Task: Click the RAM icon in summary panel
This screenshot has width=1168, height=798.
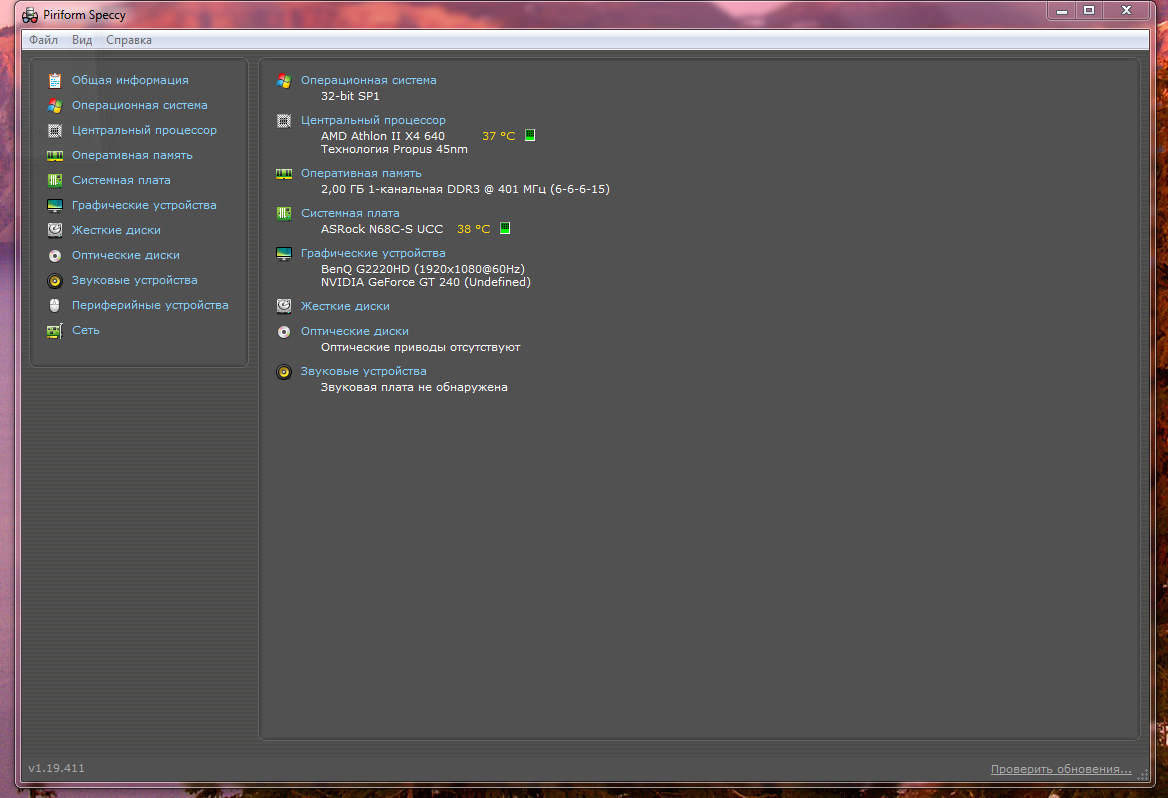Action: (284, 174)
